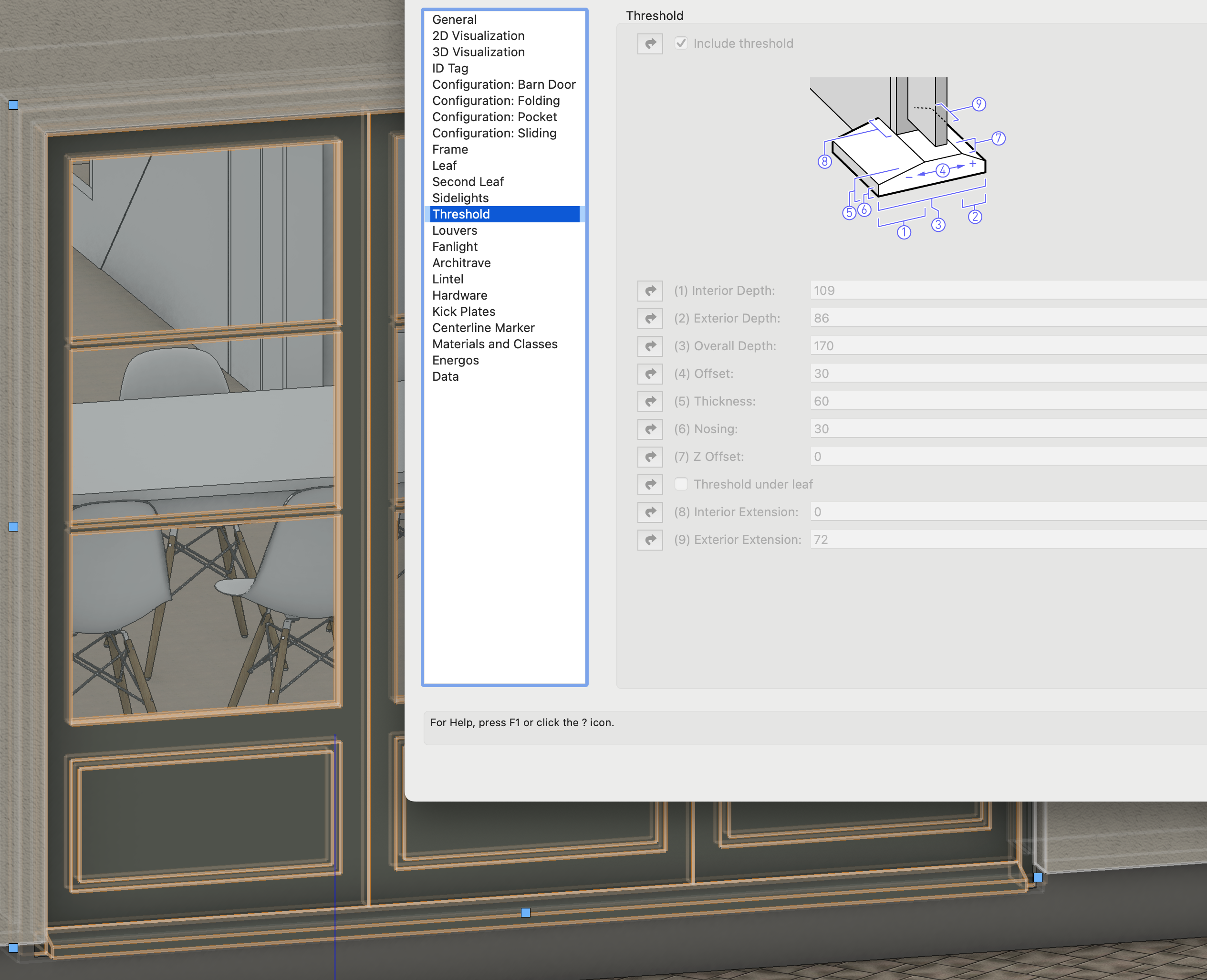Switch to the Hardware pane
The height and width of the screenshot is (980, 1207).
point(459,295)
